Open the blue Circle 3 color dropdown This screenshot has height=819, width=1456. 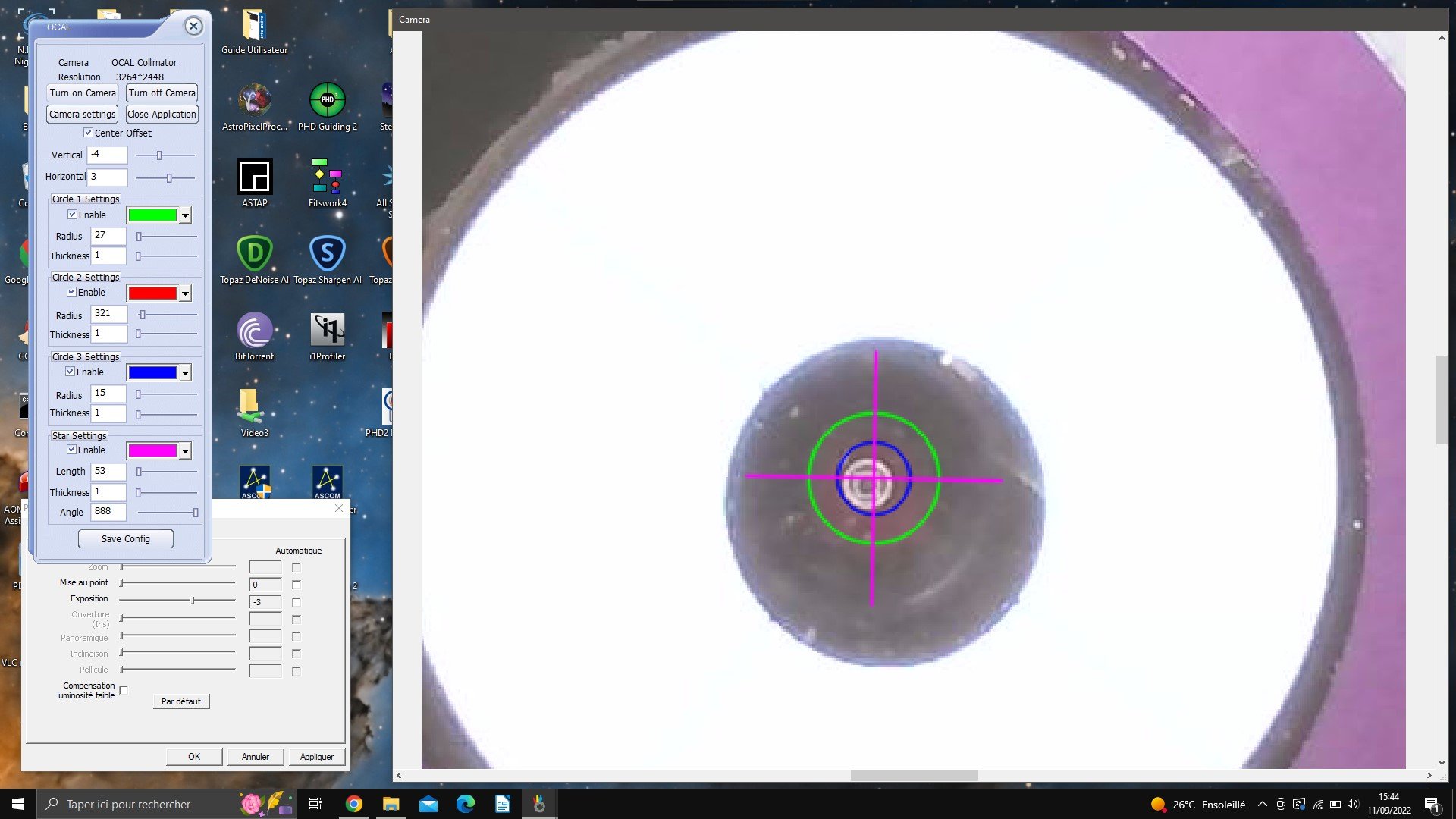[184, 373]
